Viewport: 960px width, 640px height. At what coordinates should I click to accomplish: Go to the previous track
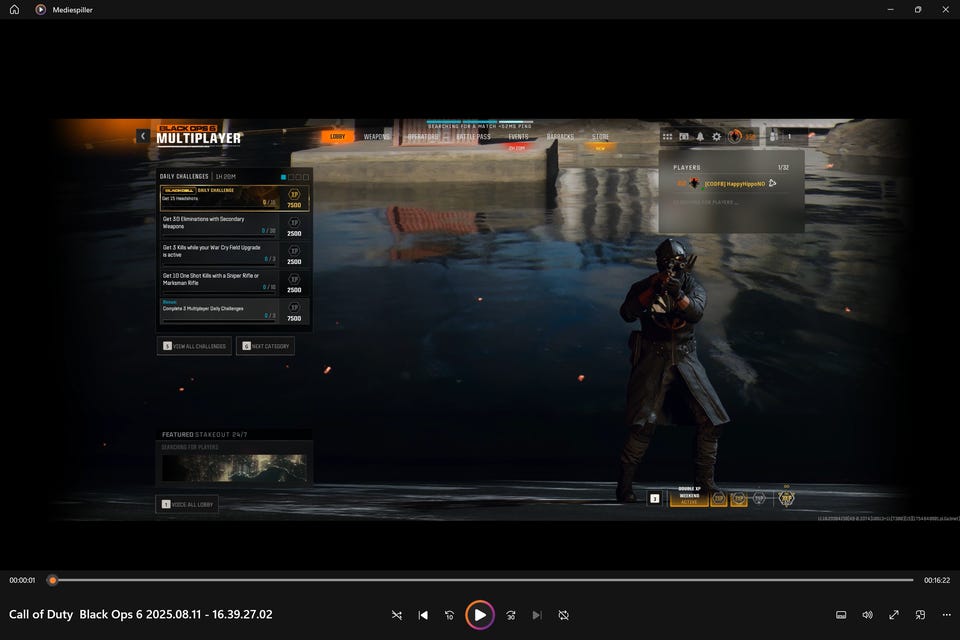(x=423, y=615)
